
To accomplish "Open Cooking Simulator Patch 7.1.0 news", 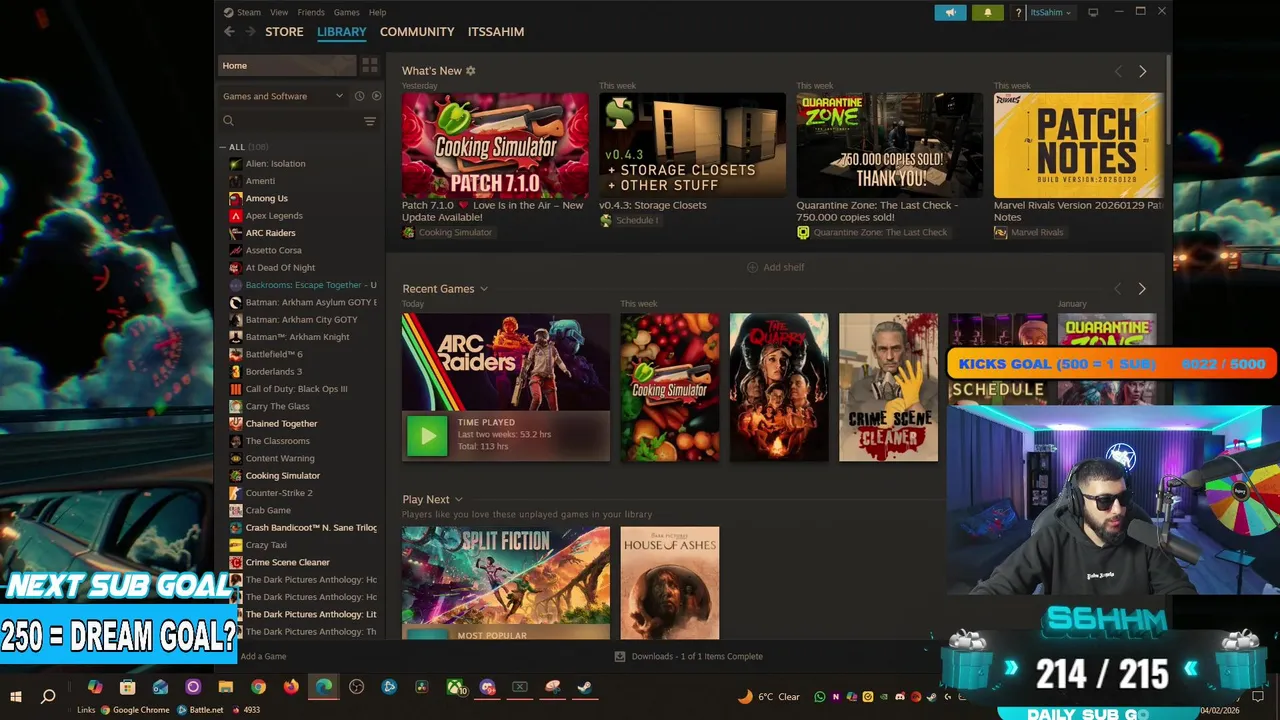I will 495,146.
